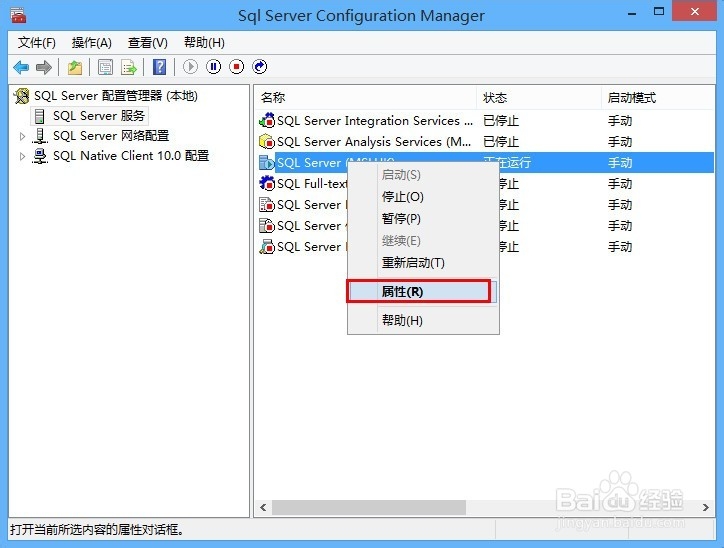Viewport: 724px width, 548px height.
Task: Click the horizontal scrollbar thumb
Action: pos(369,507)
